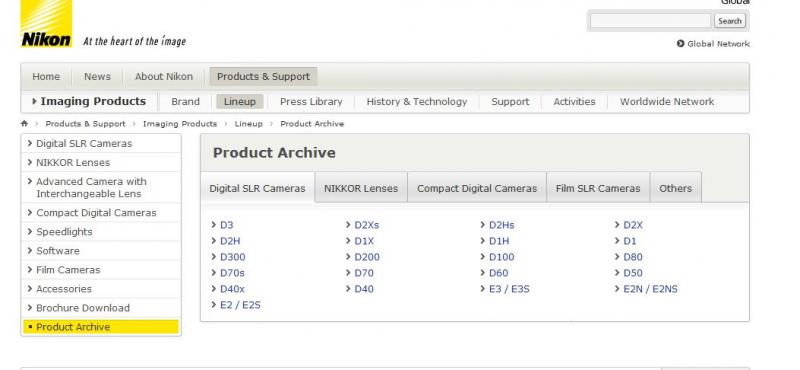Open the E3 / E3S product link
The image size is (800, 370).
(509, 289)
